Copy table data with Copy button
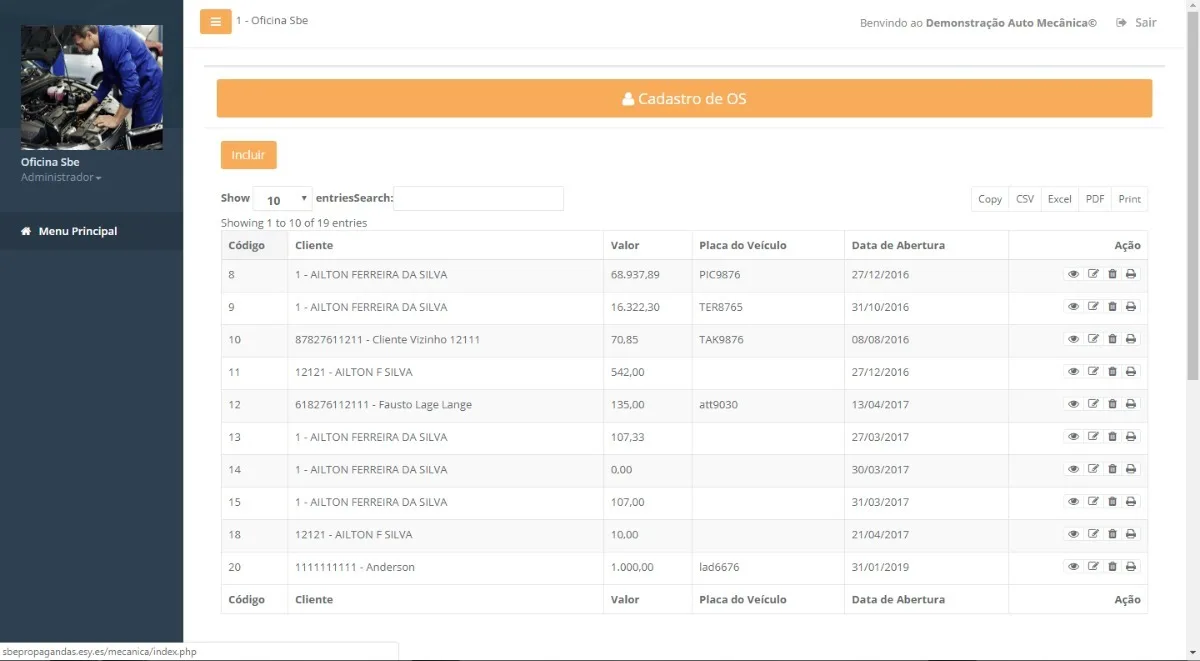The image size is (1200, 661). pyautogui.click(x=990, y=199)
